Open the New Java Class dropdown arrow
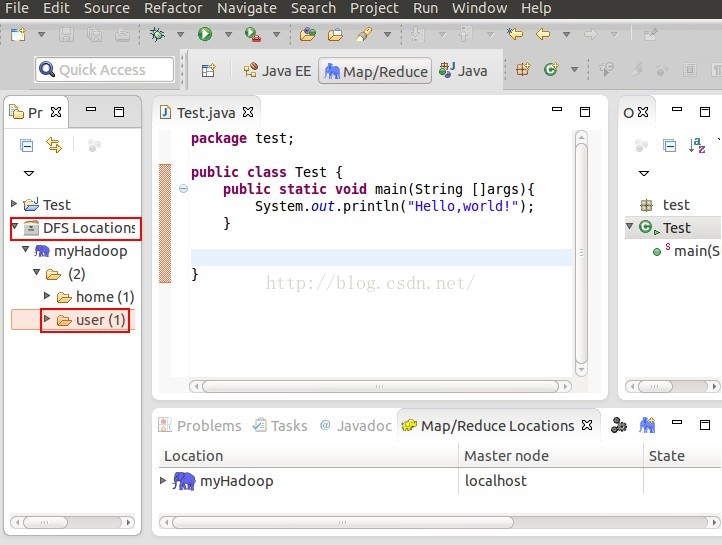This screenshot has width=722, height=545. pos(574,70)
